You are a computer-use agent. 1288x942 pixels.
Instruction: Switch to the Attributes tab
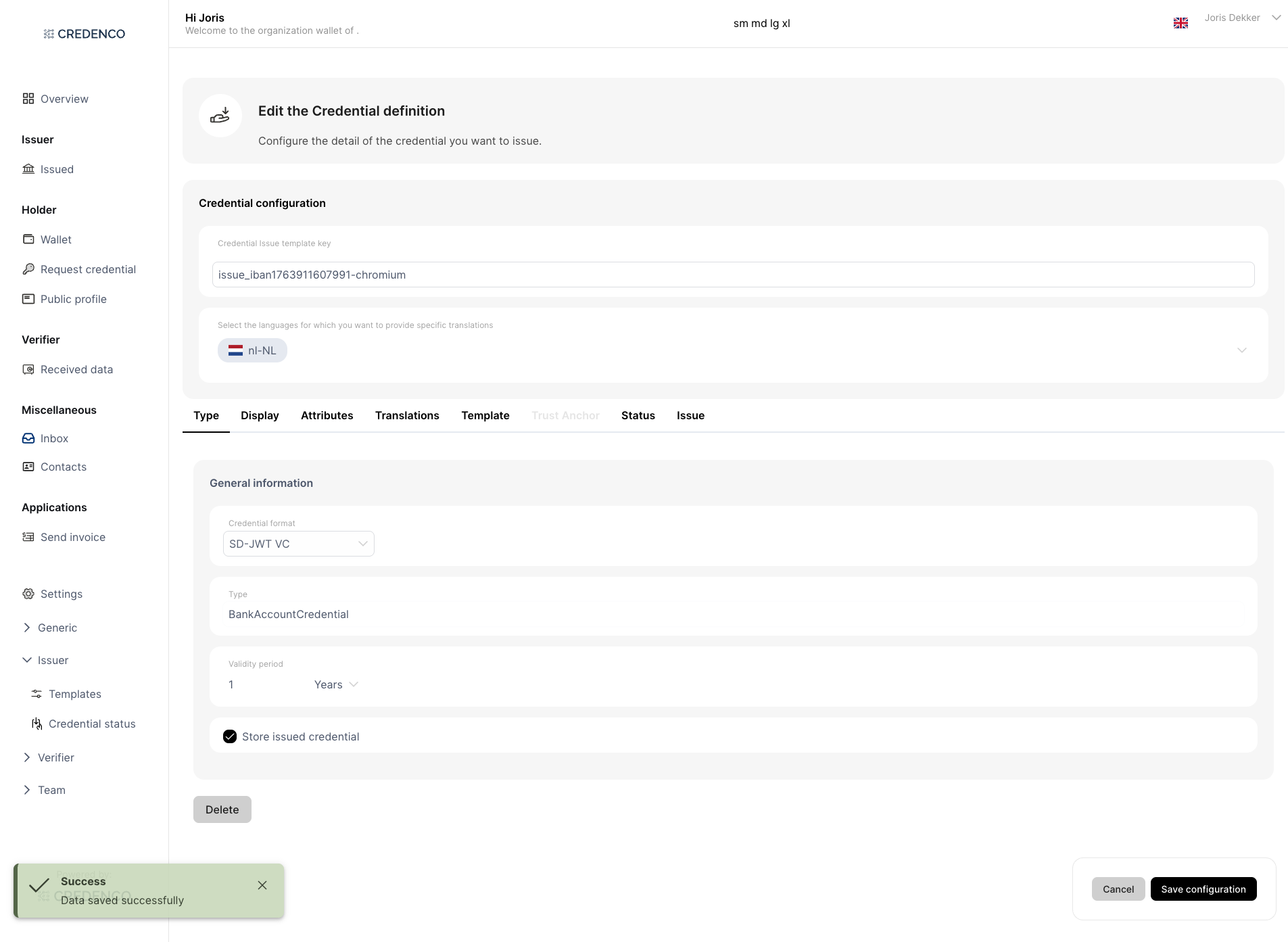tap(327, 415)
